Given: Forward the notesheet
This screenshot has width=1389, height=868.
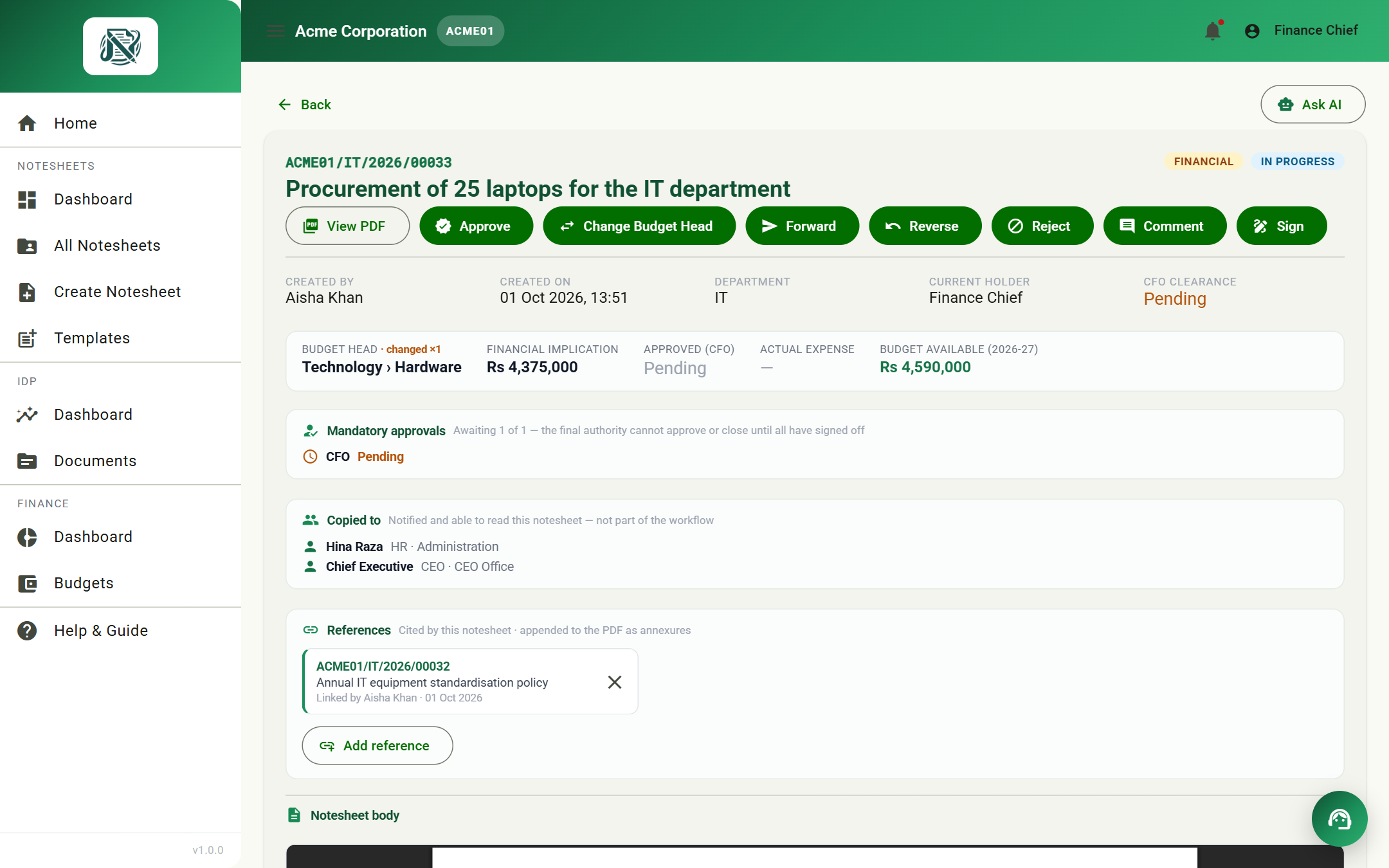Looking at the screenshot, I should point(802,226).
